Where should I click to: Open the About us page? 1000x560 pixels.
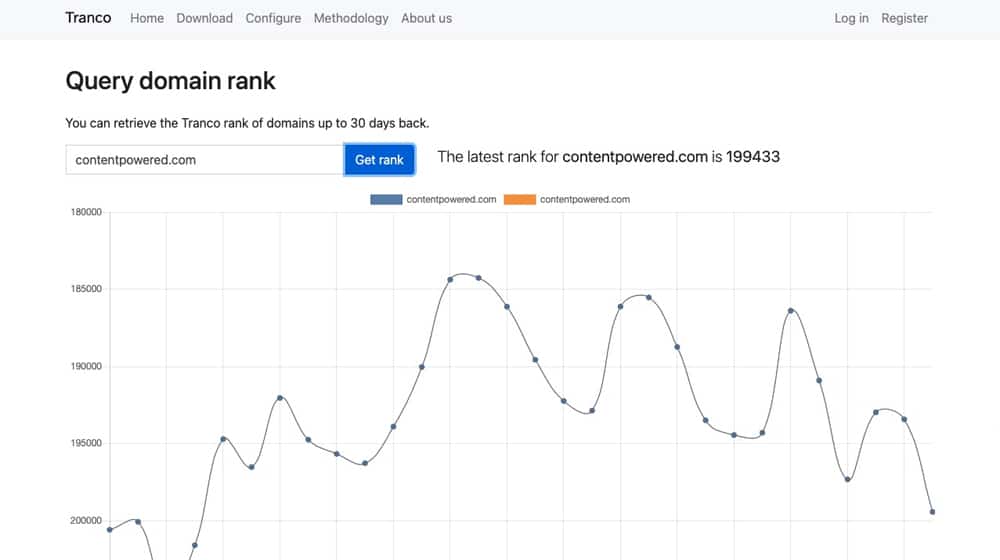426,18
